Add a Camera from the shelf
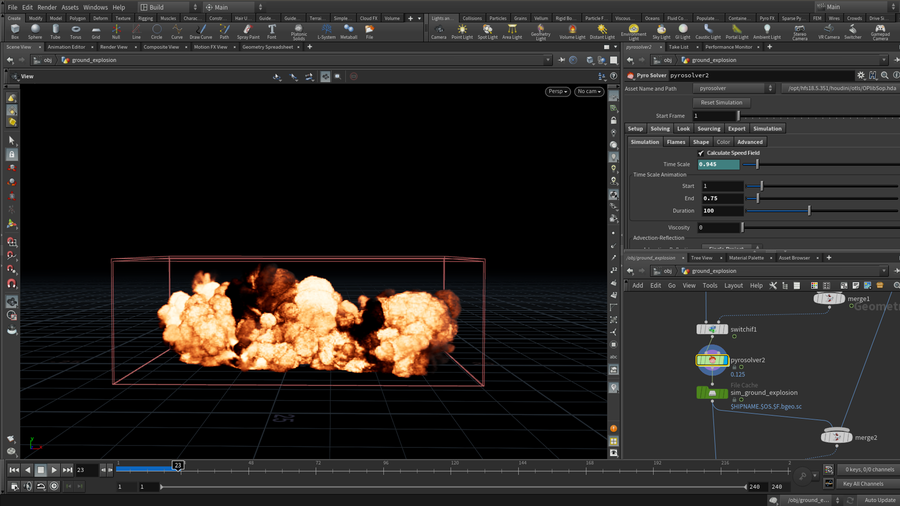900x506 pixels. point(439,31)
